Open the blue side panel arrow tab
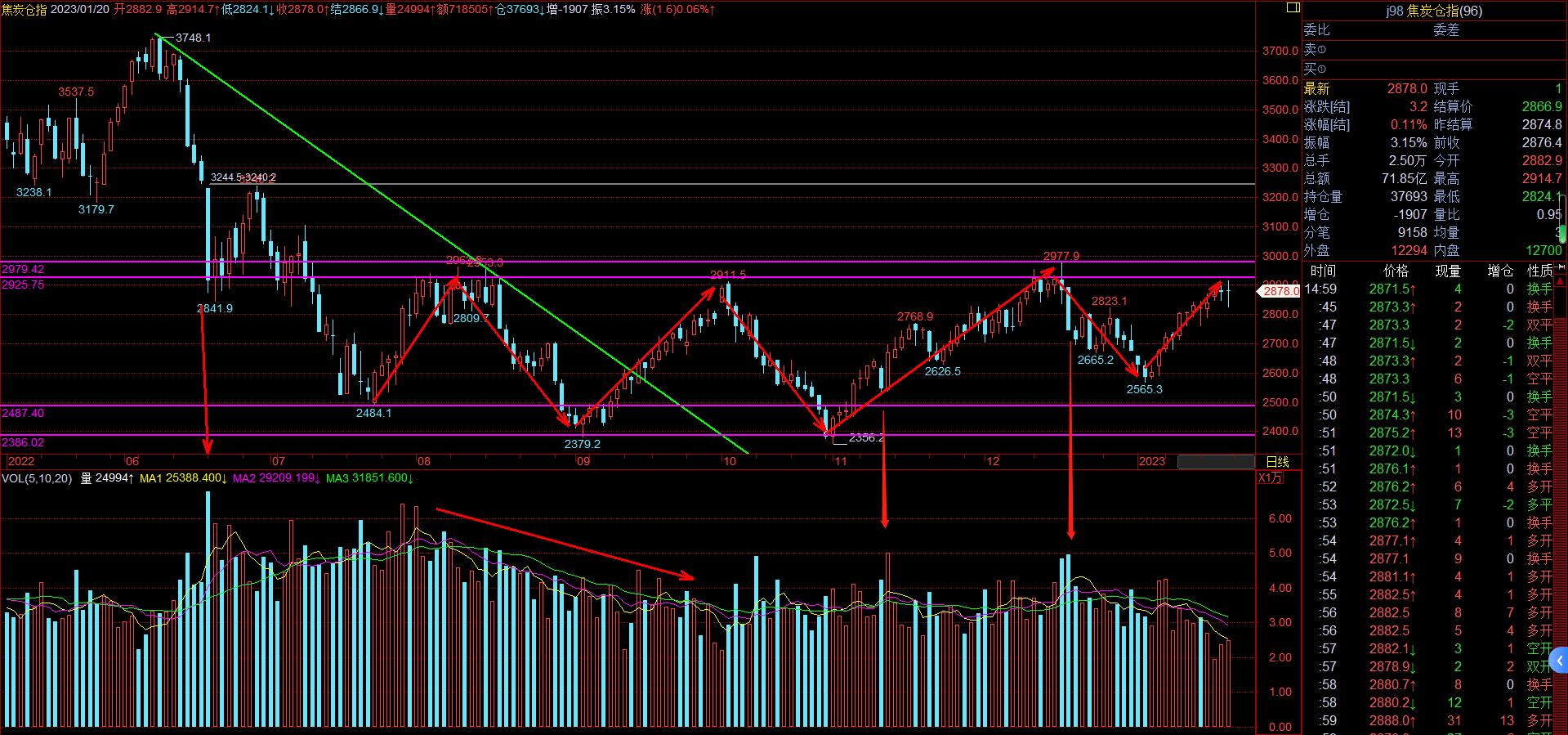Screen dimensions: 1568x735 click(1560, 661)
